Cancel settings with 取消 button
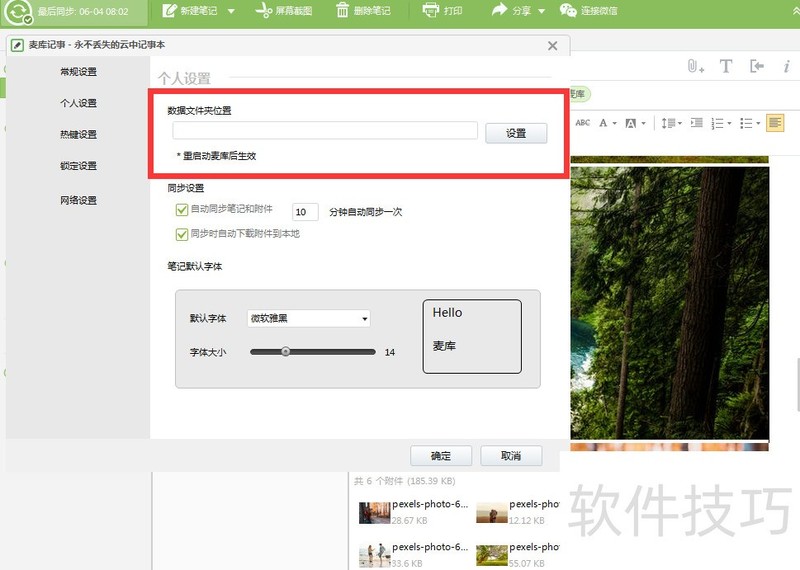800x570 pixels. [x=511, y=456]
